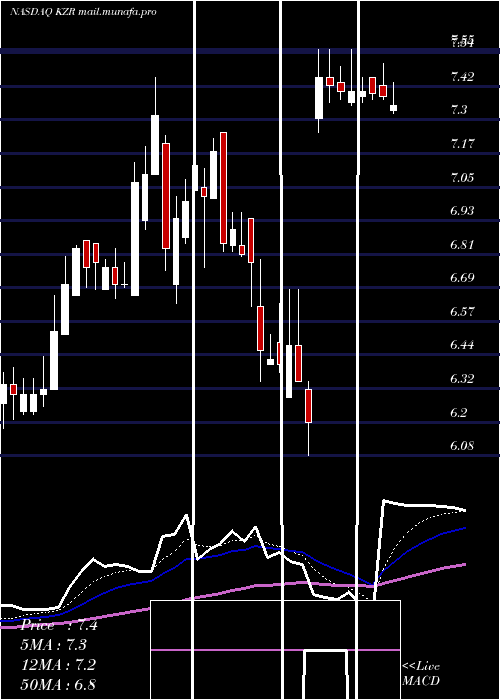
Task: Select the 6.81 price axis label
Action: (x=462, y=245)
